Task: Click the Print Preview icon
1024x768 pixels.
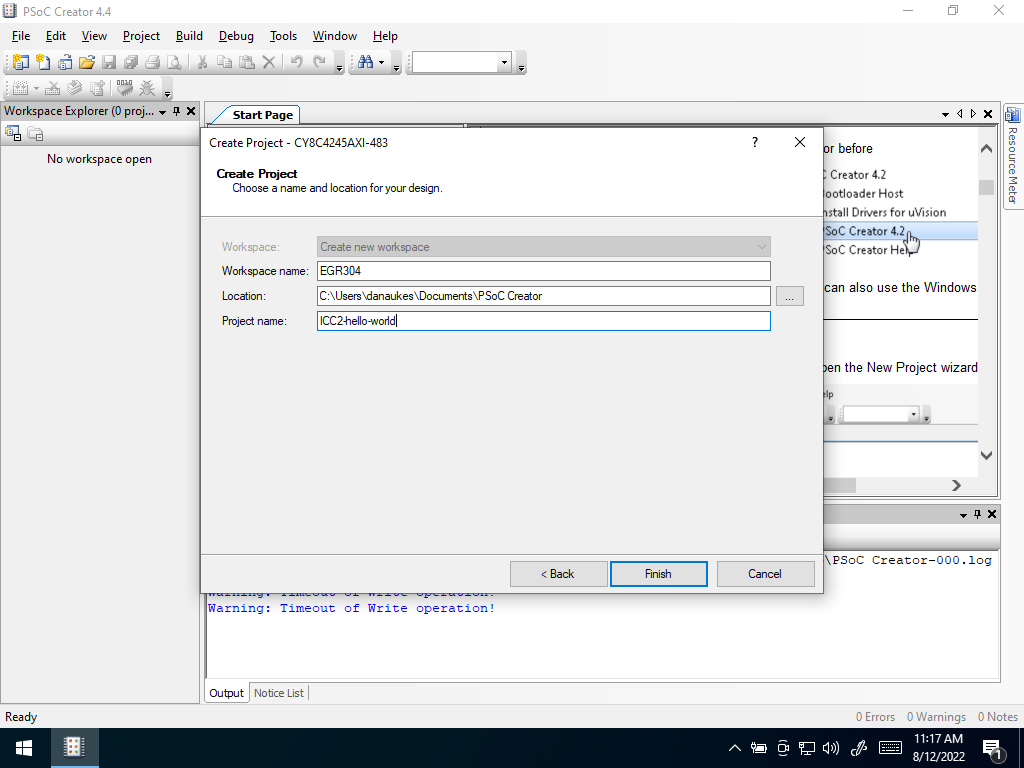Action: (x=174, y=62)
